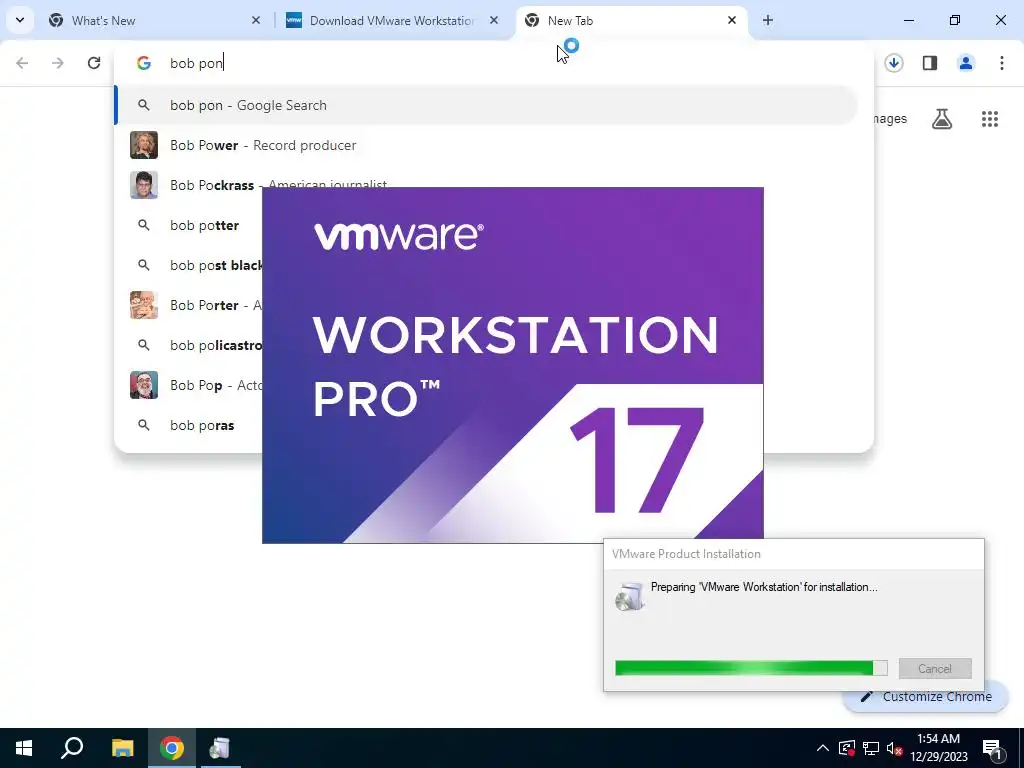Click the VMware installer disc icon

pos(630,596)
